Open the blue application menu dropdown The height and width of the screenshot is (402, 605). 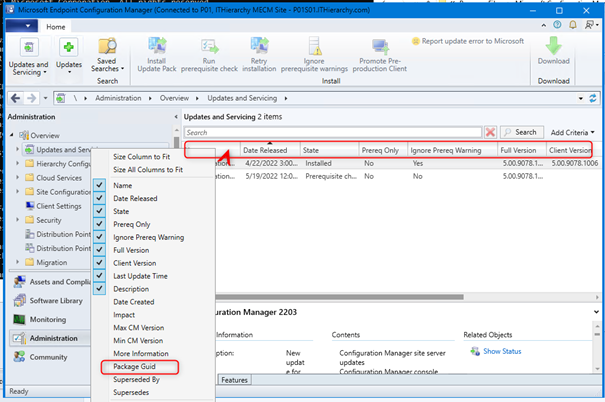click(x=22, y=26)
